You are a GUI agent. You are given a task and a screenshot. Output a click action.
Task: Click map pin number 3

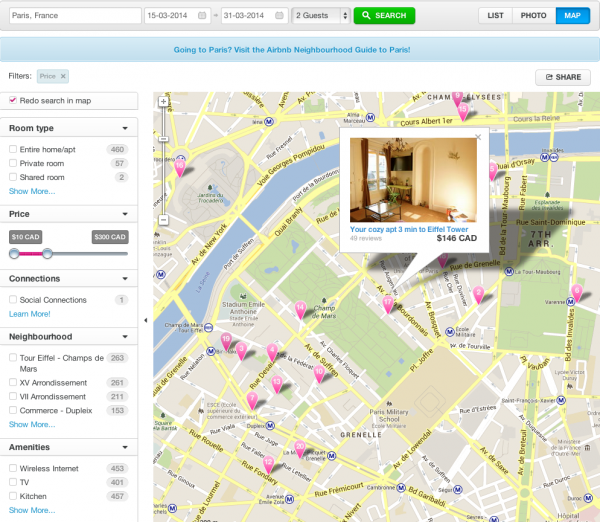(241, 351)
